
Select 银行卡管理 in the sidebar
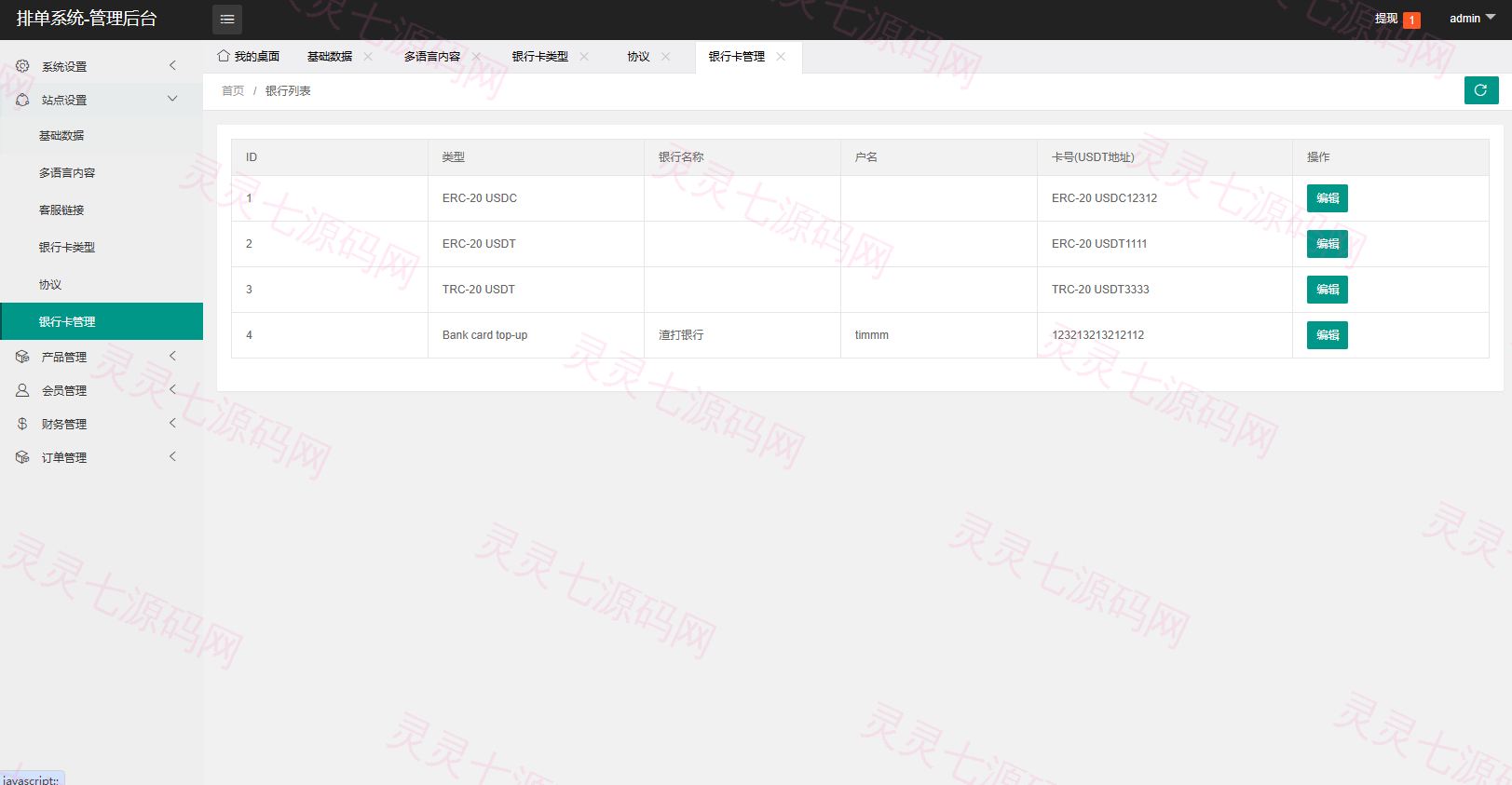click(102, 321)
